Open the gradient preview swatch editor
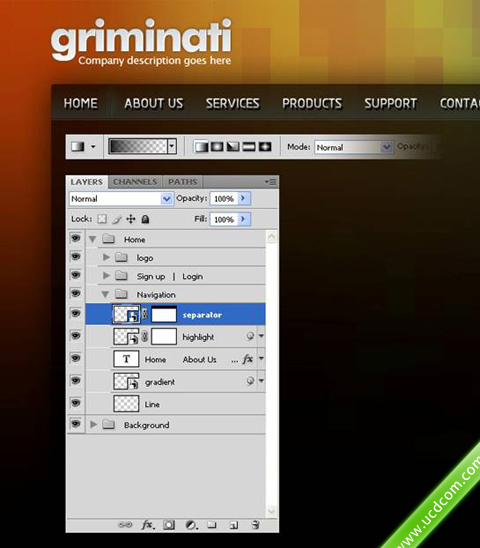This screenshot has height=548, width=480. tap(138, 146)
